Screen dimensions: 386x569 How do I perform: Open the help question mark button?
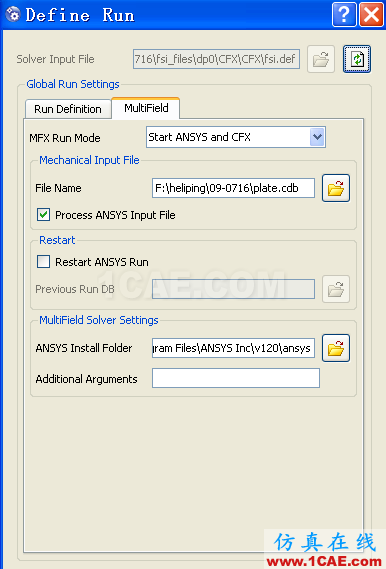pos(344,15)
